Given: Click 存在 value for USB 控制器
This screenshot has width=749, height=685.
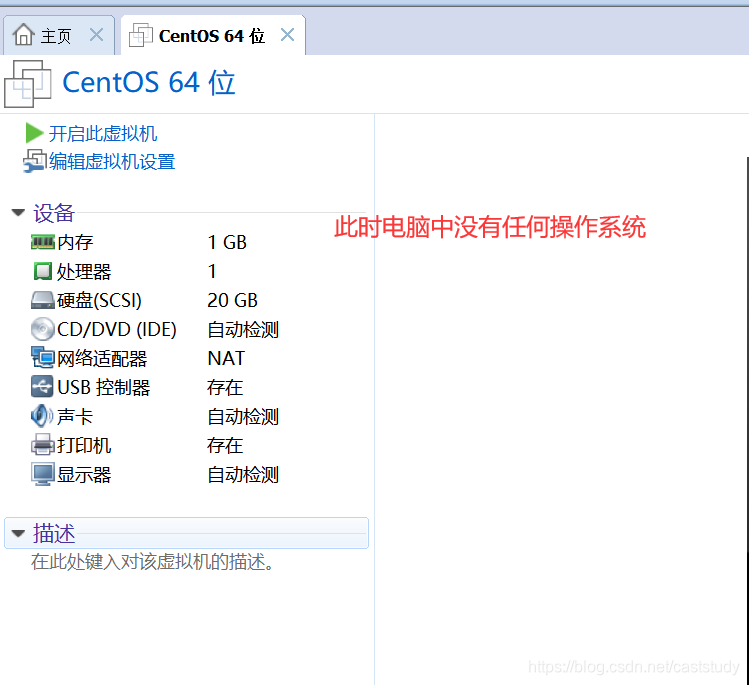Looking at the screenshot, I should (x=225, y=387).
